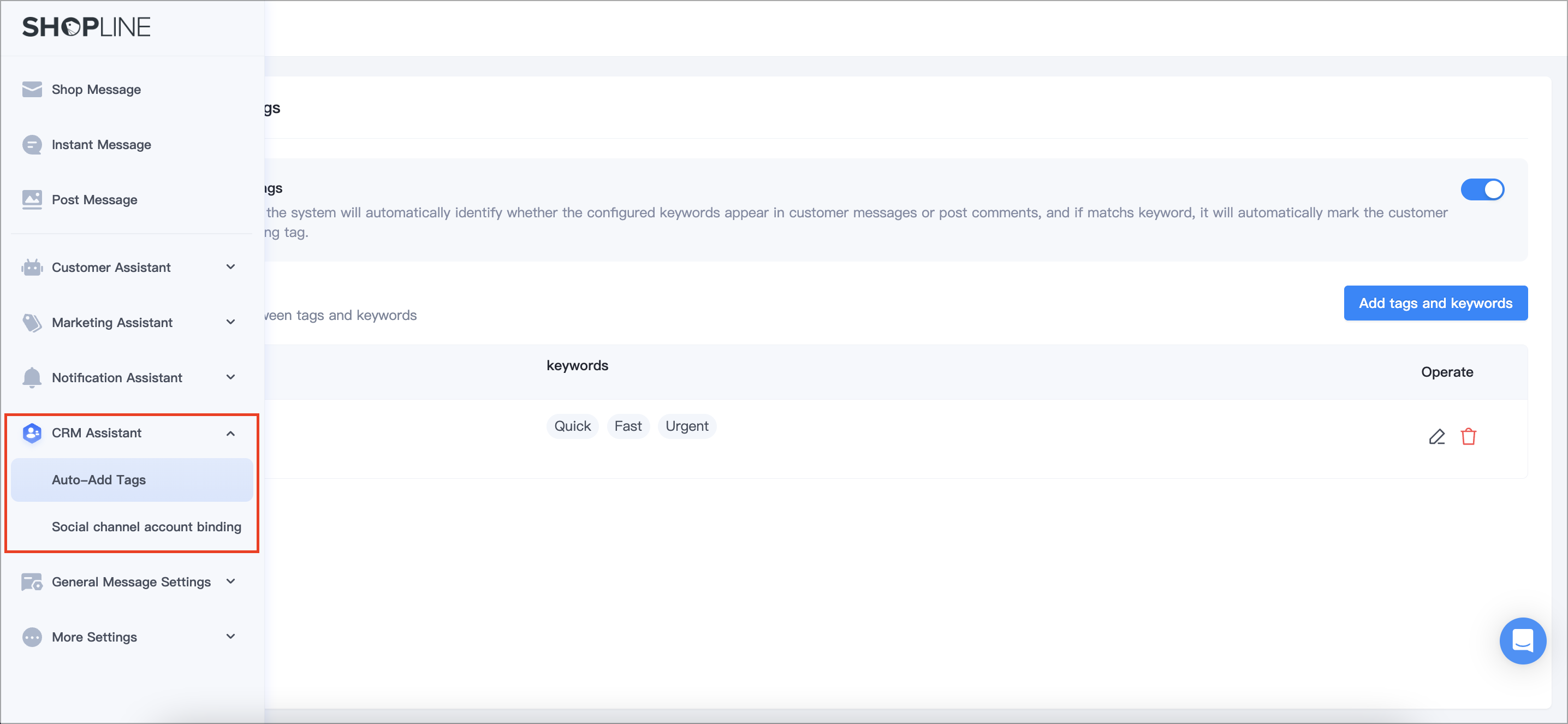The image size is (1568, 724).
Task: Click the Instant Message chat bubble icon
Action: [x=32, y=144]
